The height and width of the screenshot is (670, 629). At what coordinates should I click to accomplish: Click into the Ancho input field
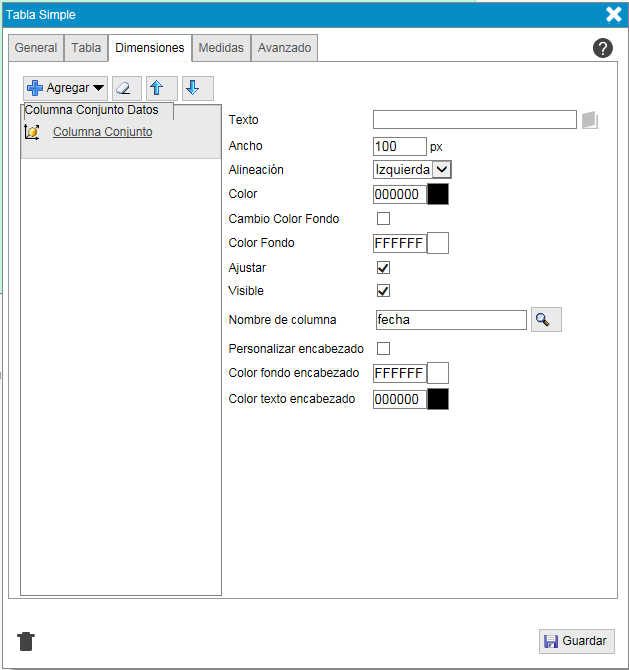click(399, 146)
